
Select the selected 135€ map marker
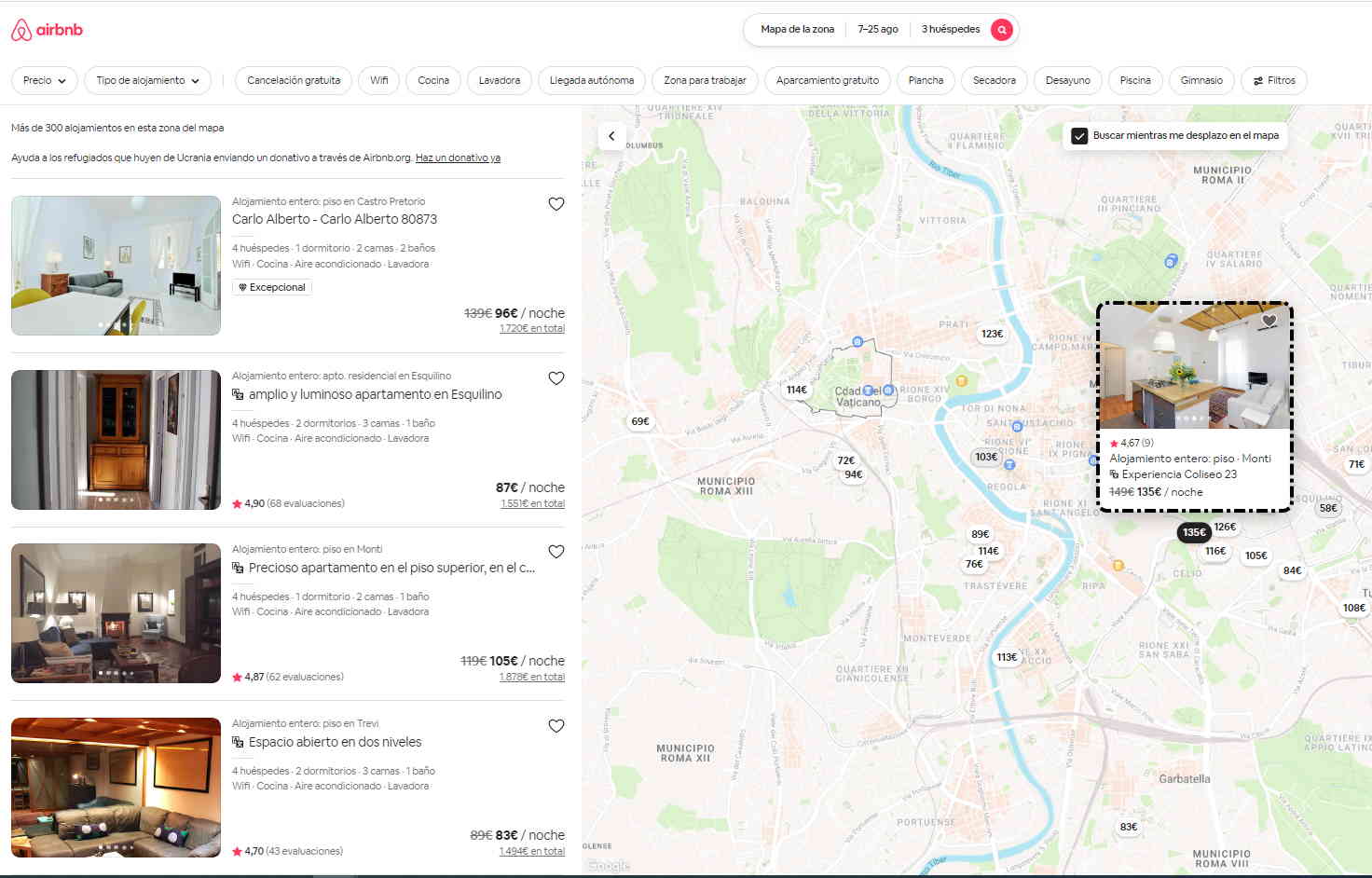1194,532
